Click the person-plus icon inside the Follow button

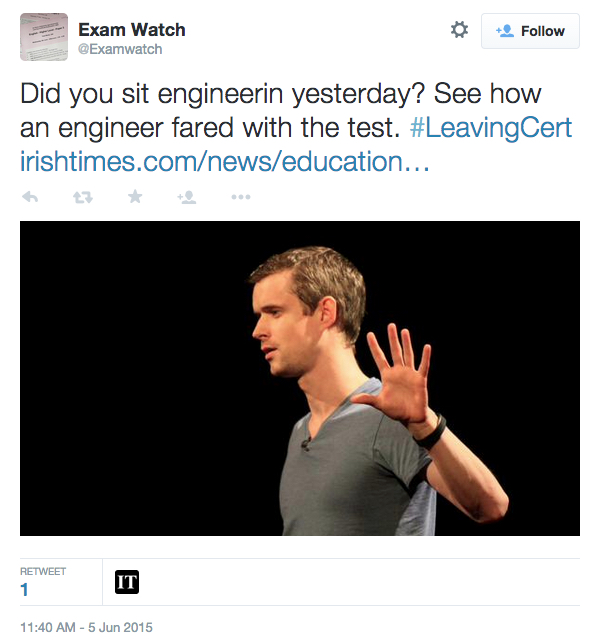click(504, 31)
